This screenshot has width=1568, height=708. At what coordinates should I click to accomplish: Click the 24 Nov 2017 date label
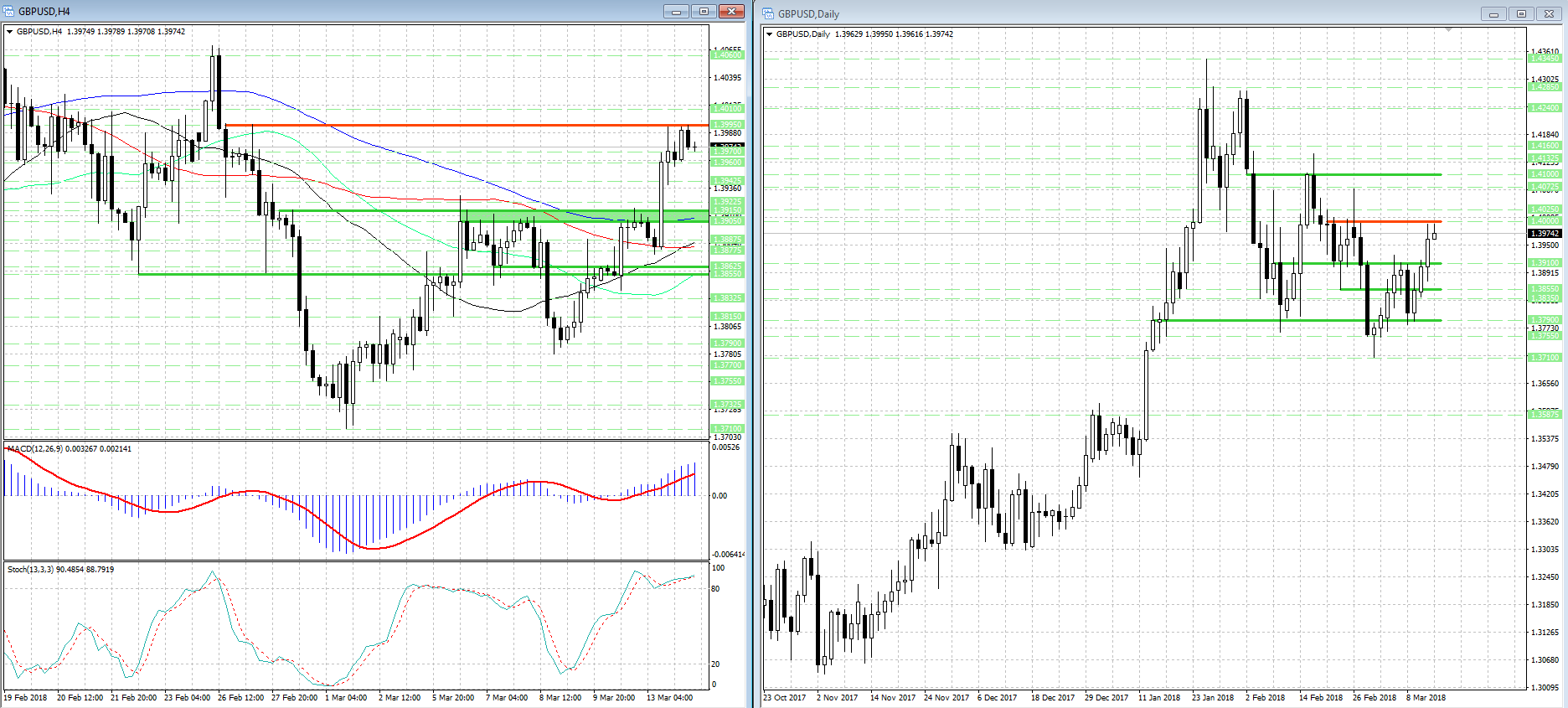click(x=946, y=697)
